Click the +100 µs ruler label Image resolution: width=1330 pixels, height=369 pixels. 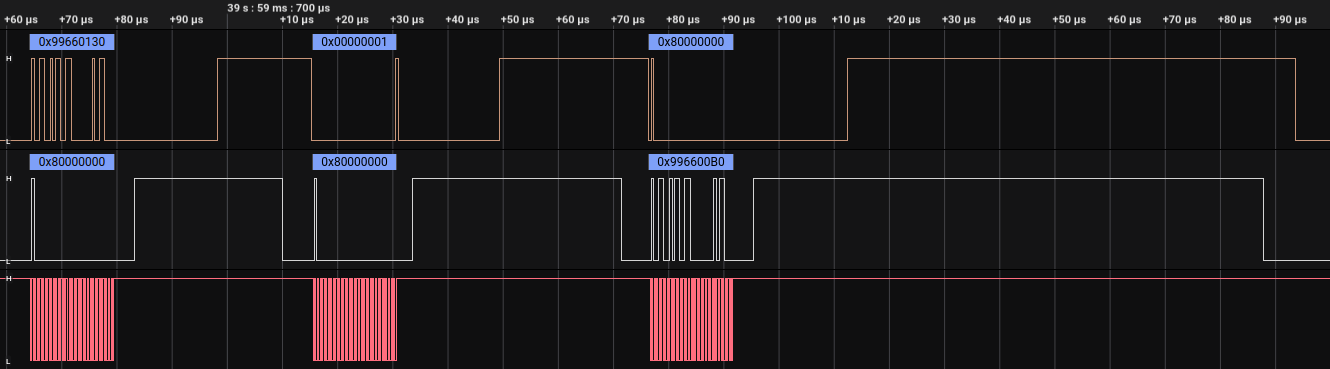pyautogui.click(x=796, y=20)
